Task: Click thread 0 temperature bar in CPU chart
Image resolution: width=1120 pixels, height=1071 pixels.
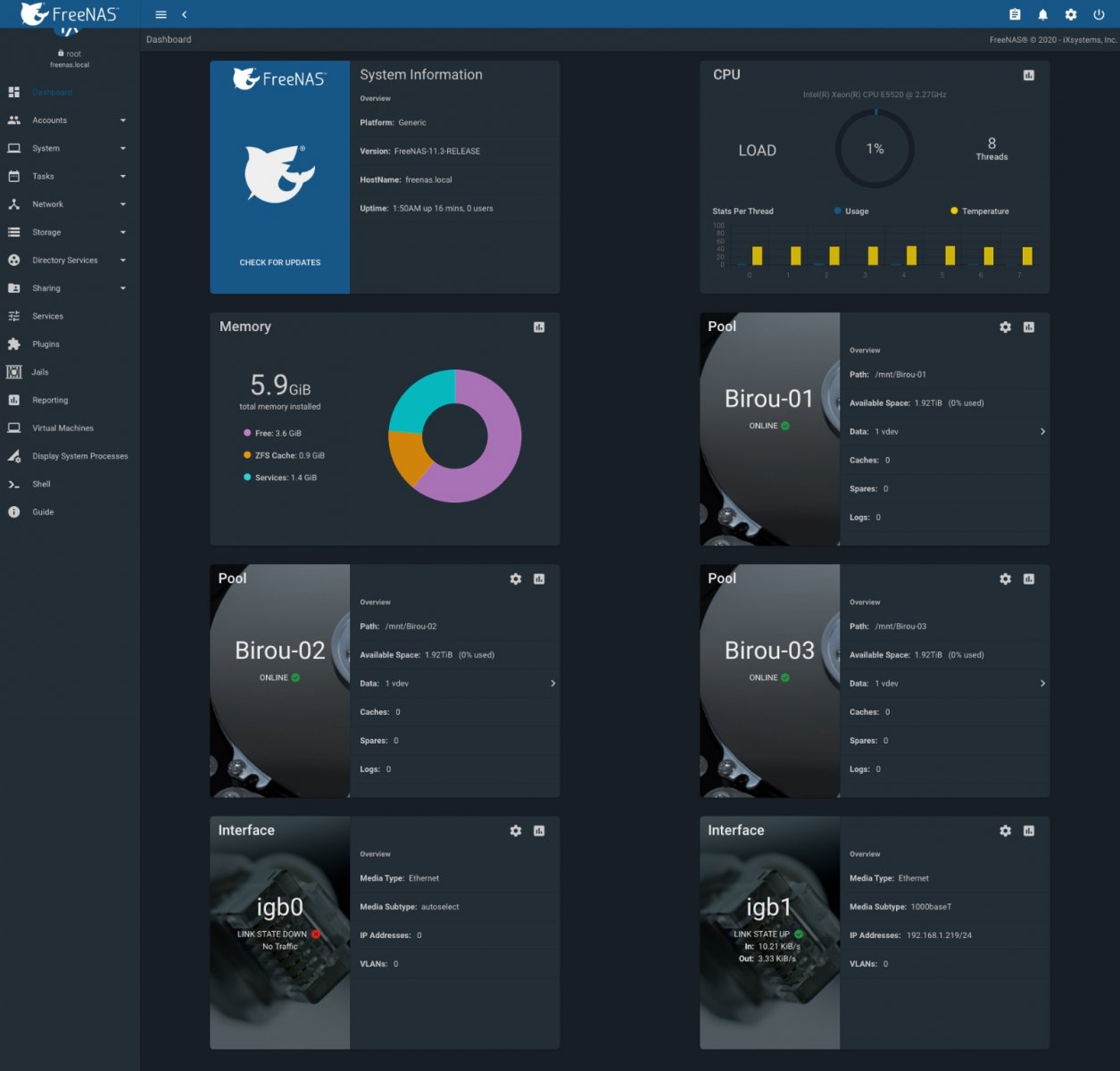Action: click(x=757, y=256)
